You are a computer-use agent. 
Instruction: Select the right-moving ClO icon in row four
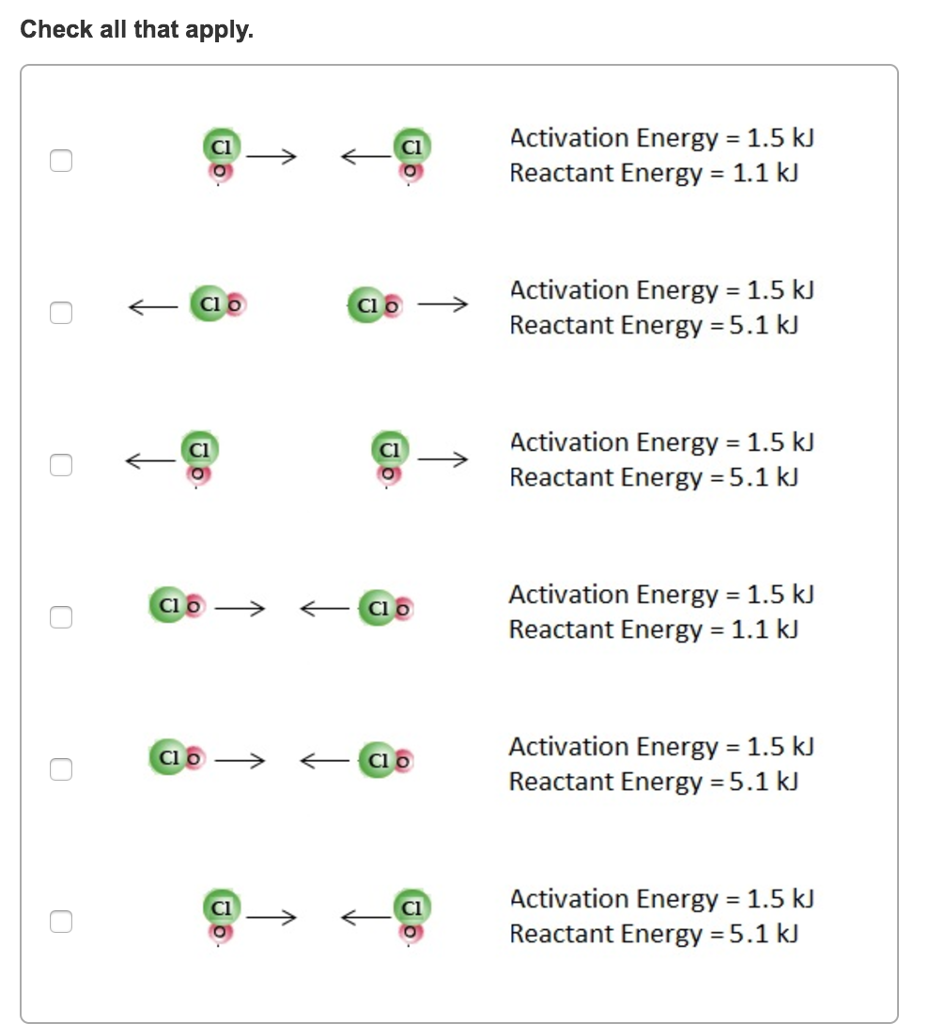(x=383, y=607)
